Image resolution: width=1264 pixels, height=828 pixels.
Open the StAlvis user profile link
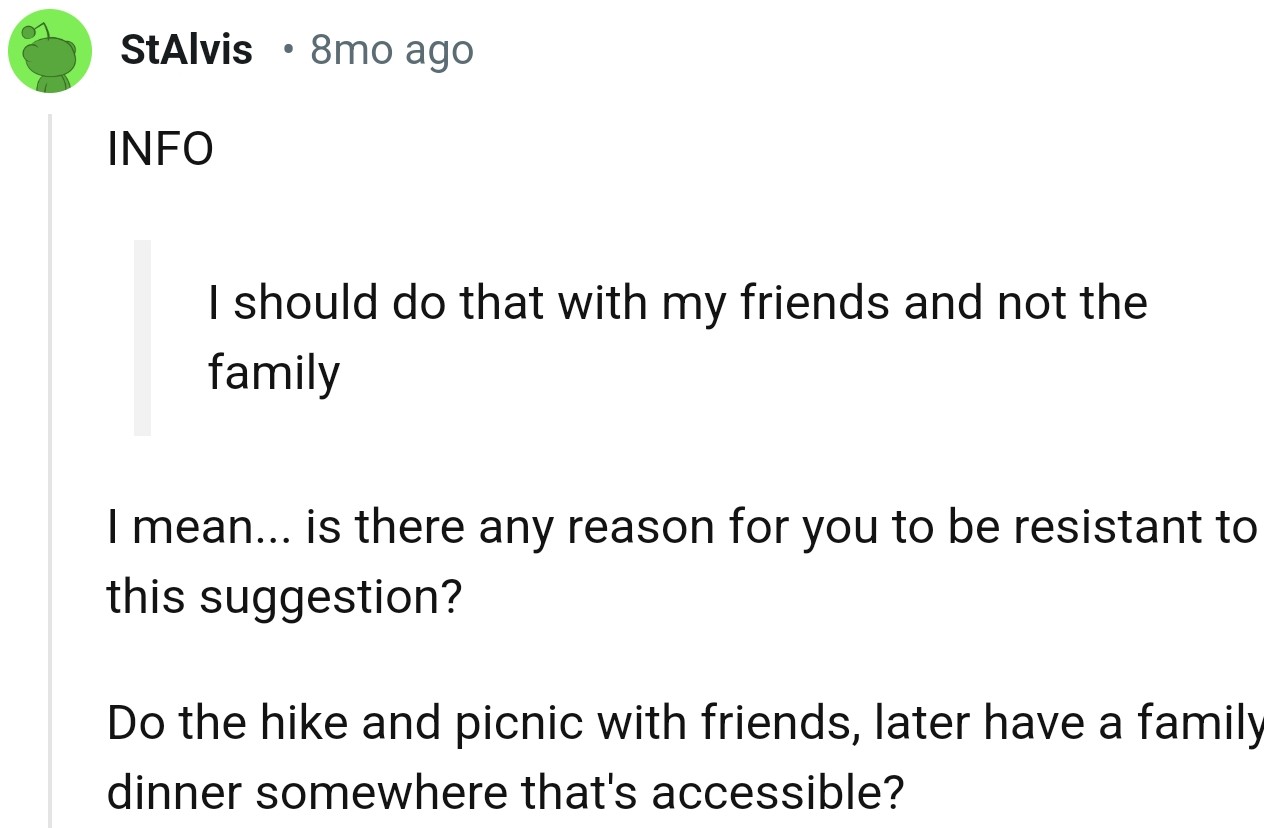[186, 50]
